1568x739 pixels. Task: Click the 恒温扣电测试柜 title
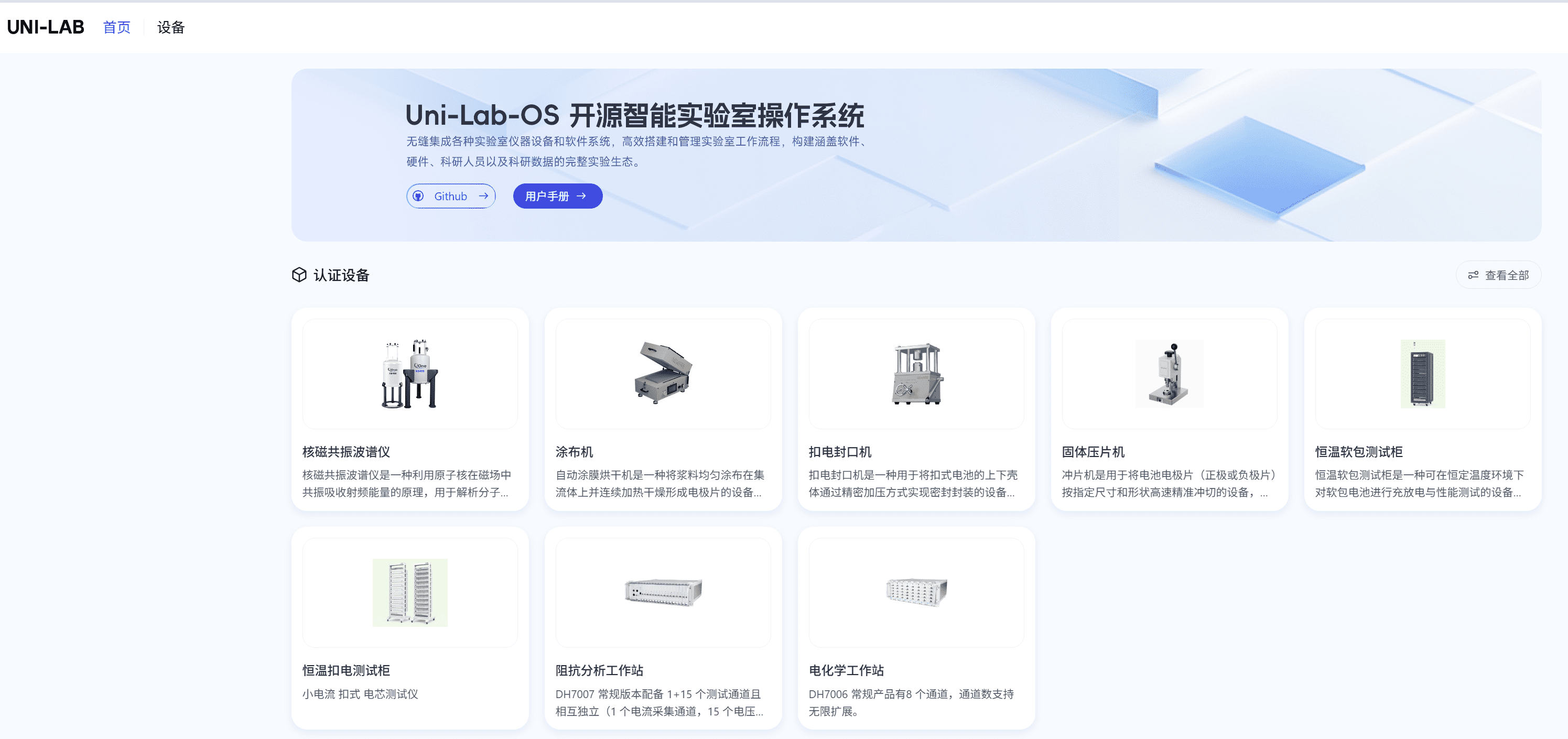pyautogui.click(x=347, y=670)
